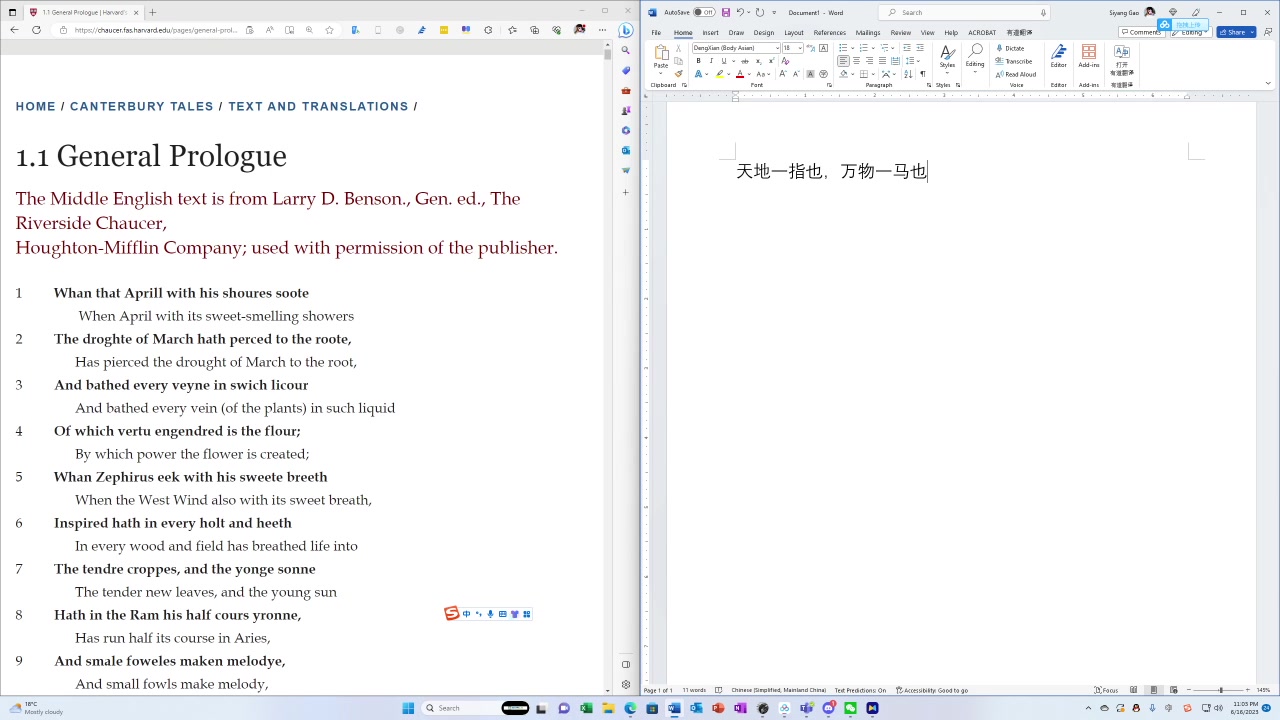Click the Save icon in Word title bar
This screenshot has height=720, width=1280.
726,12
